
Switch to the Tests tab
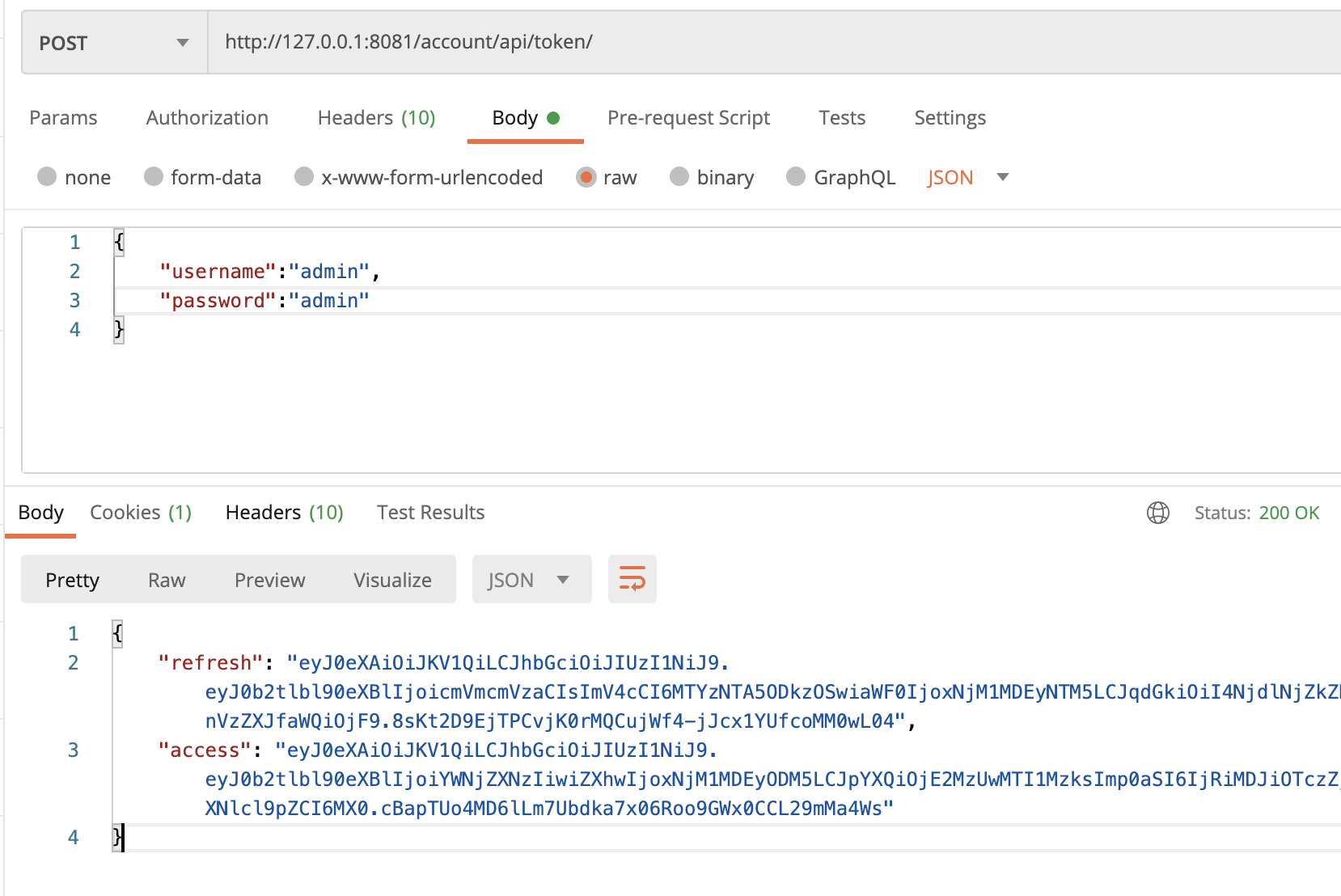coord(842,118)
